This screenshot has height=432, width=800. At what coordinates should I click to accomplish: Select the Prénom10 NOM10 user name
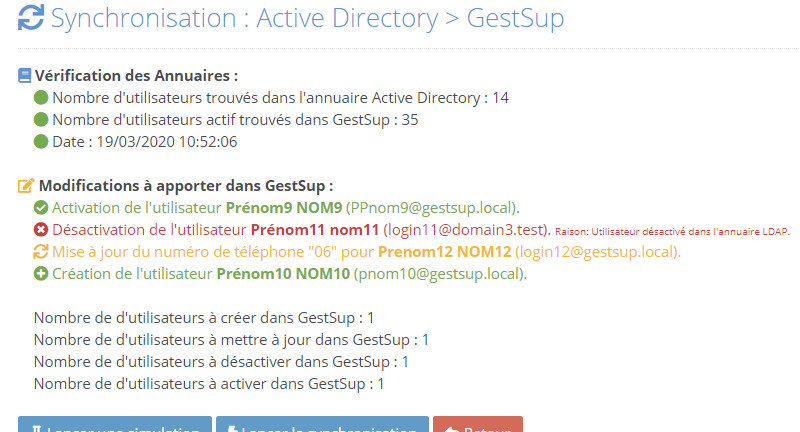(x=283, y=273)
